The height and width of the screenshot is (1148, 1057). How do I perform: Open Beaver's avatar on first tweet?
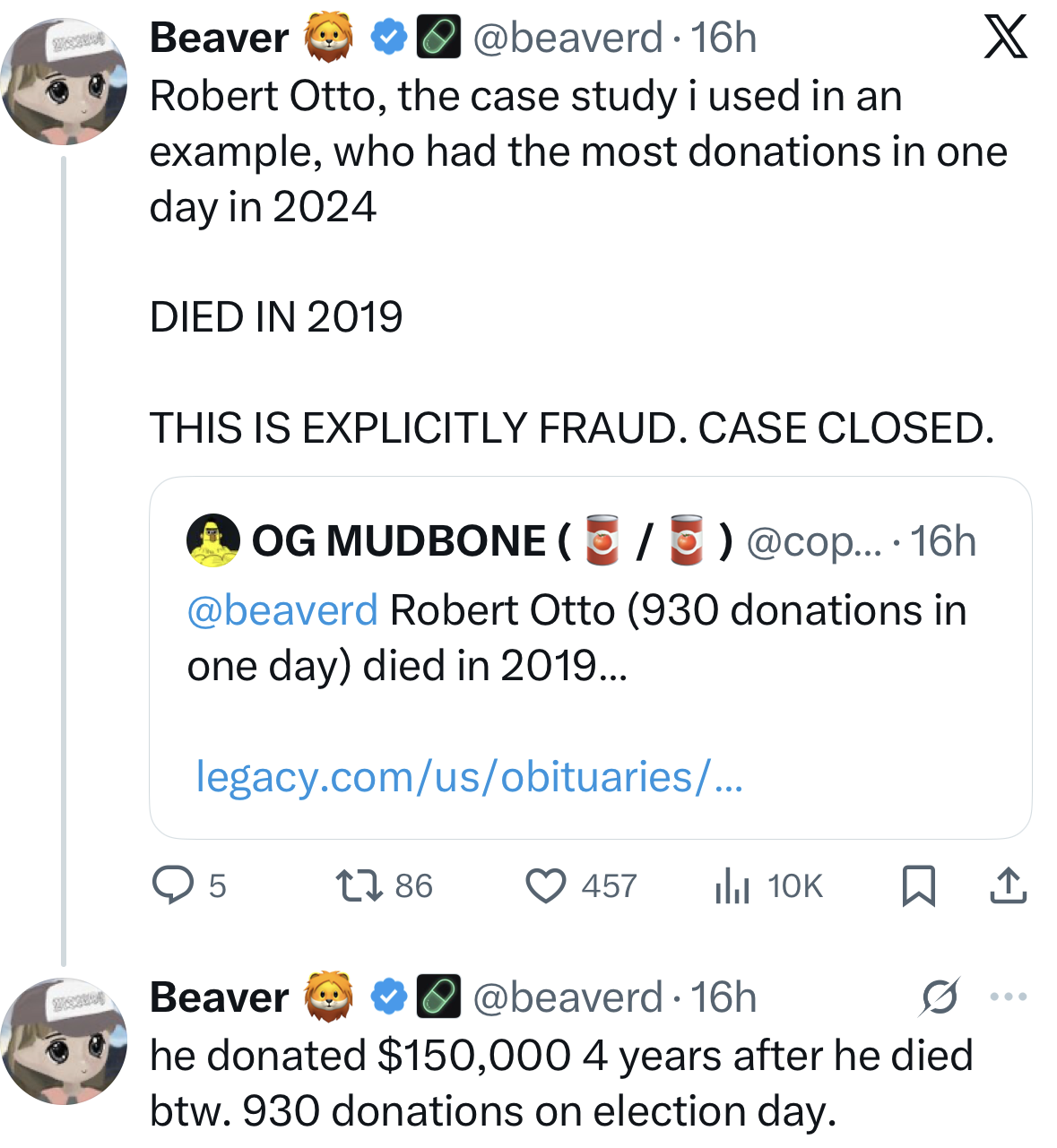click(x=64, y=82)
